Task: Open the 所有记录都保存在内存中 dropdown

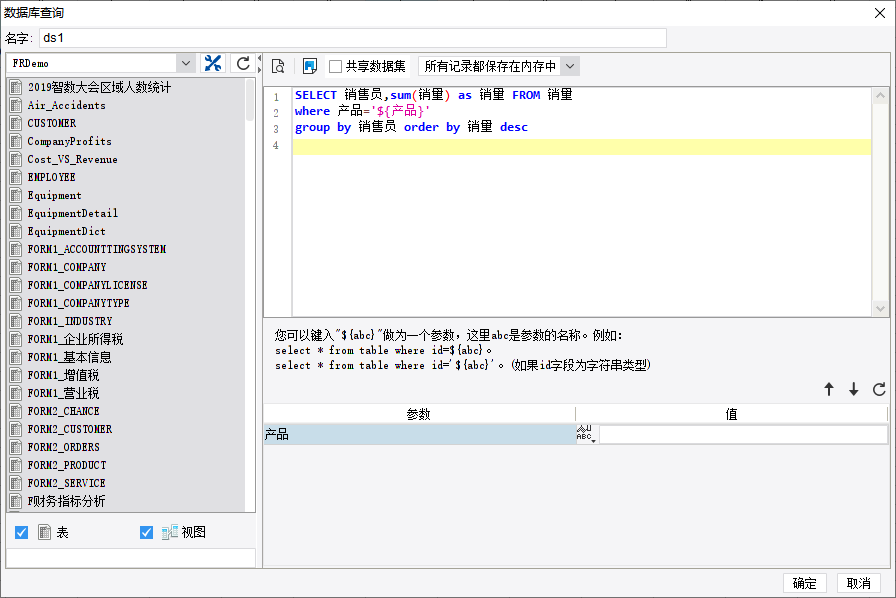Action: point(570,66)
